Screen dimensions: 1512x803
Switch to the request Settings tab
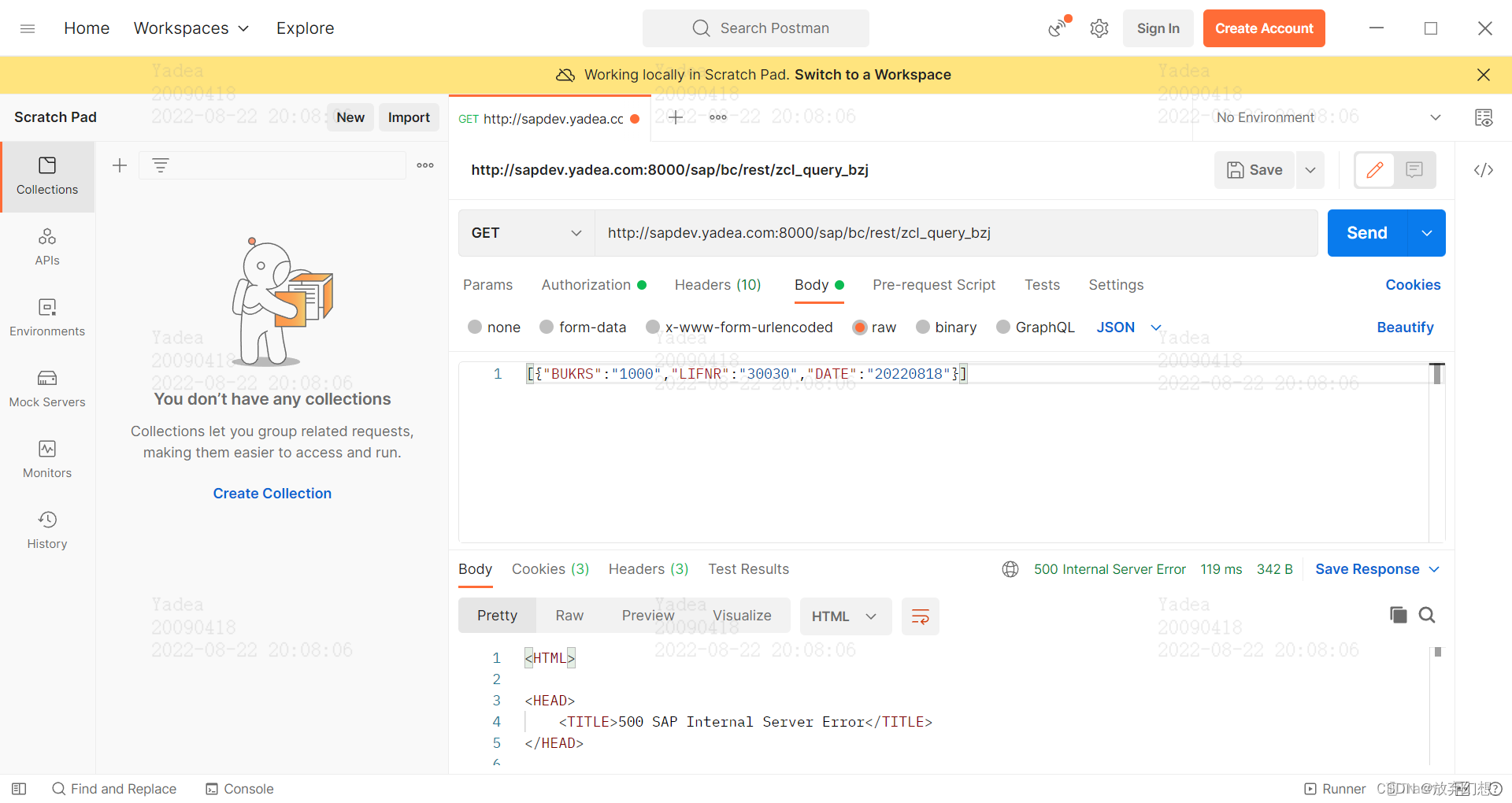click(1116, 285)
